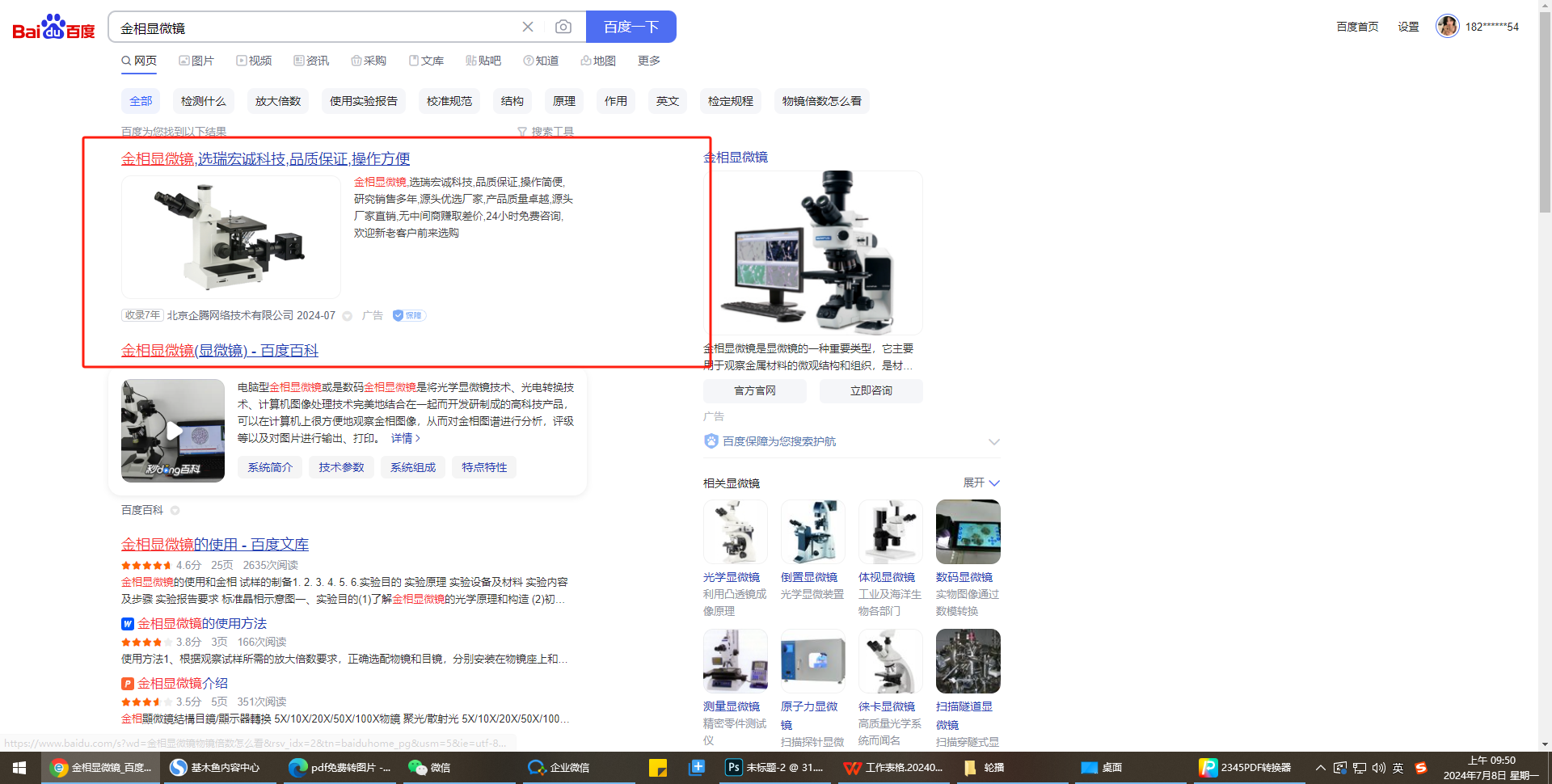The height and width of the screenshot is (784, 1552).
Task: Click the 百度保障 shield icon in the sidebar
Action: point(711,441)
